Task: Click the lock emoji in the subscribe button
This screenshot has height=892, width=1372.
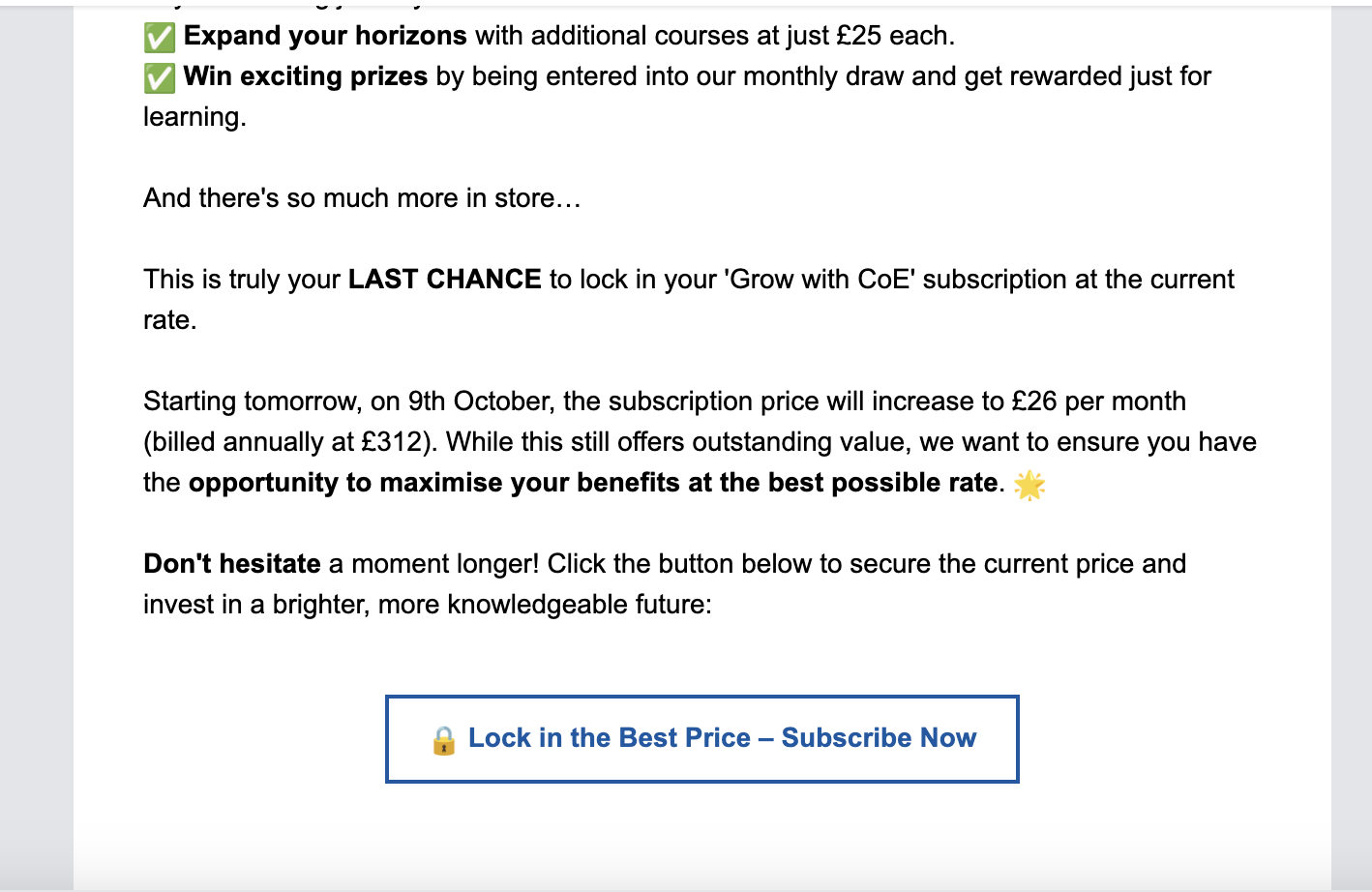Action: [x=444, y=740]
